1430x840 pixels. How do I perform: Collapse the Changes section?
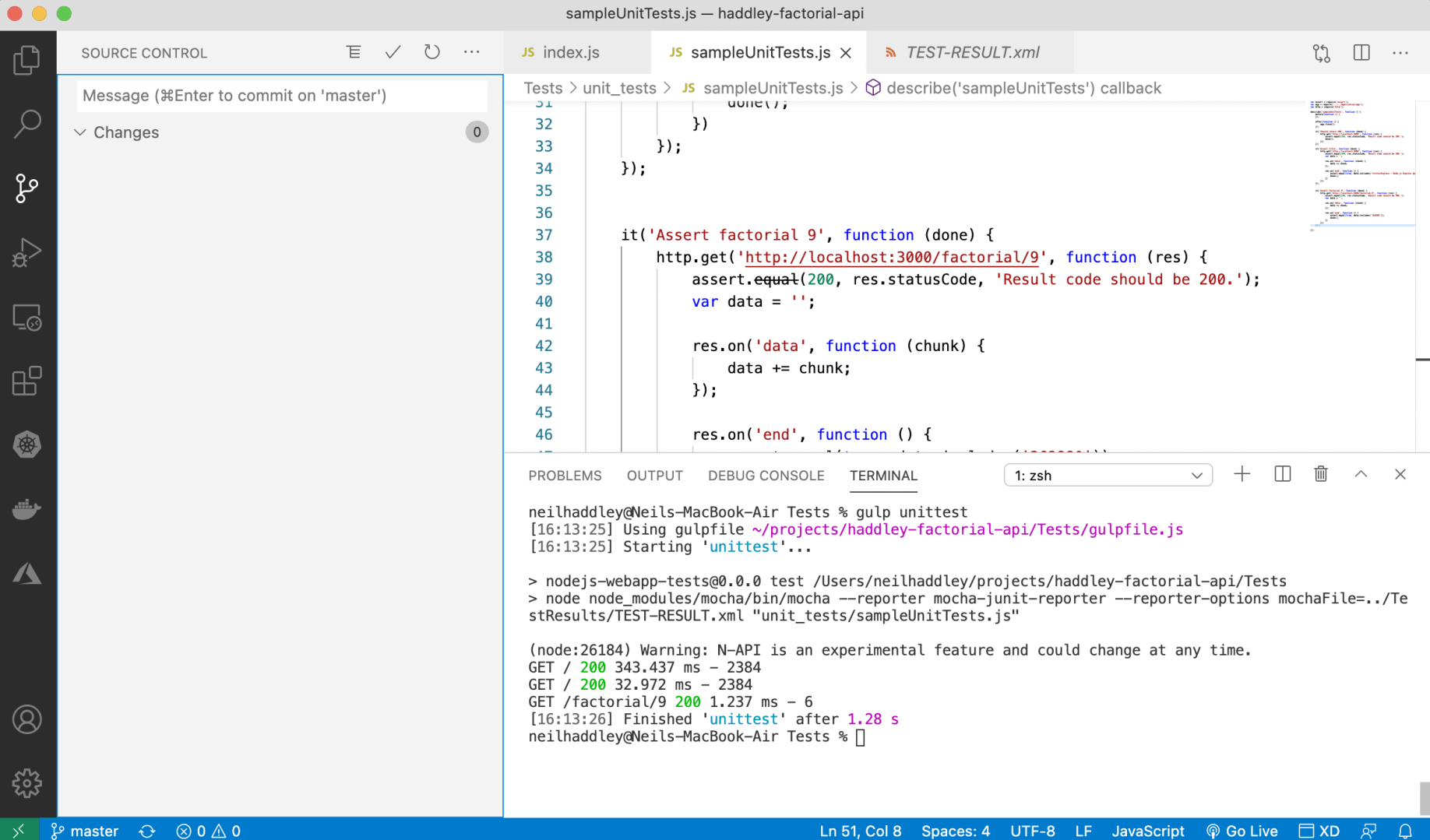tap(80, 132)
